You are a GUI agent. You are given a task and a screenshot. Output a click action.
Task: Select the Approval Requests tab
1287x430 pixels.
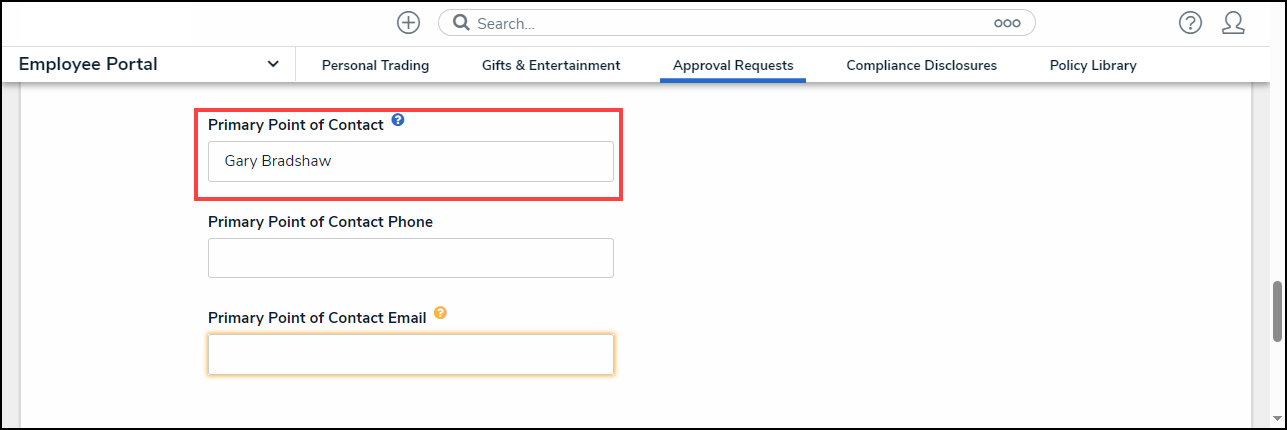click(733, 66)
